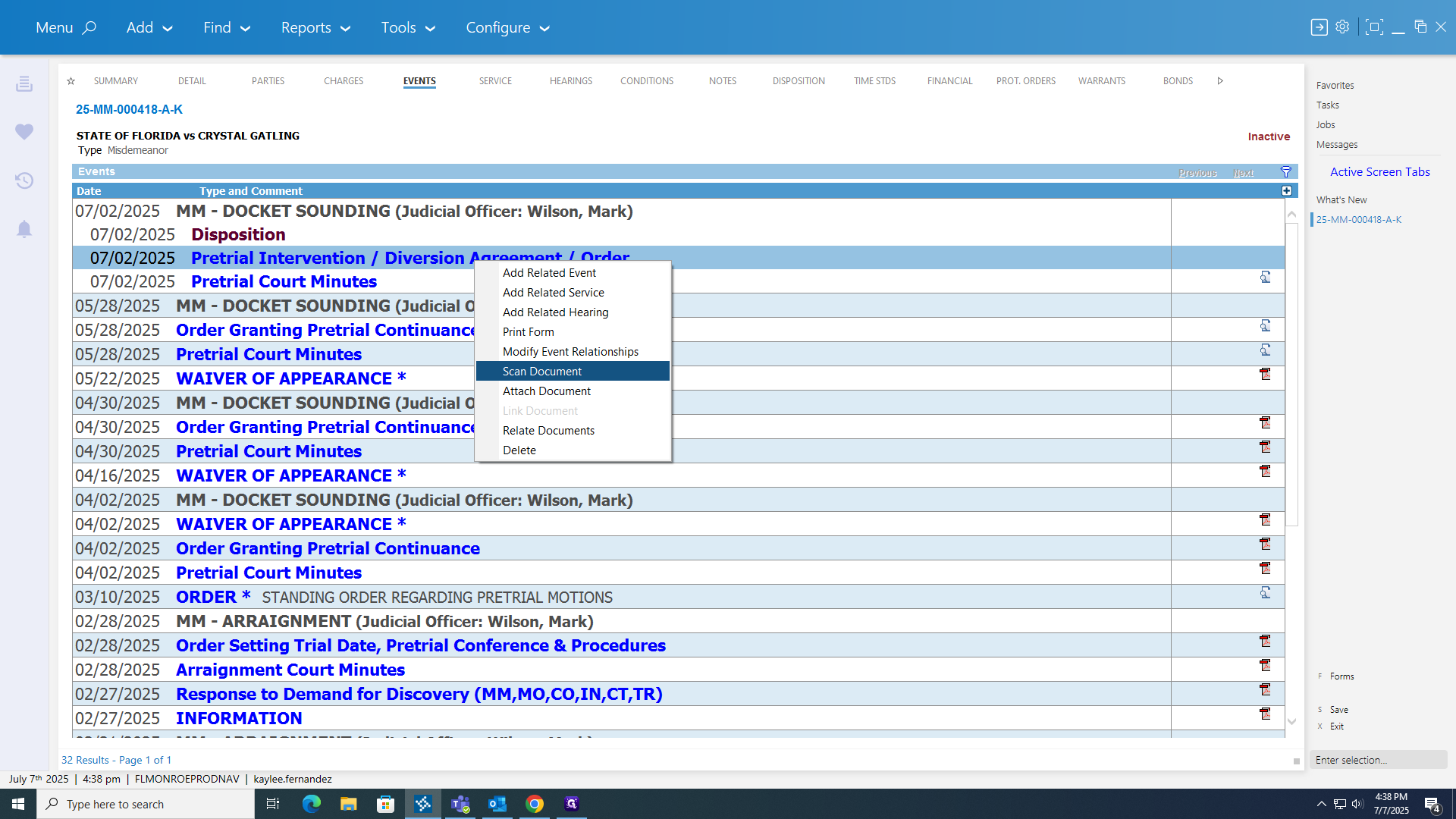1456x819 pixels.
Task: Open document icon for 05/28/2025 Pretrial Court Minutes
Action: (1265, 350)
